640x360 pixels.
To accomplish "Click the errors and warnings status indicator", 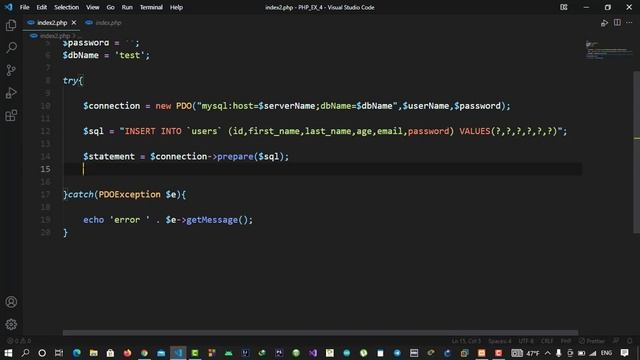I will click(x=19, y=341).
